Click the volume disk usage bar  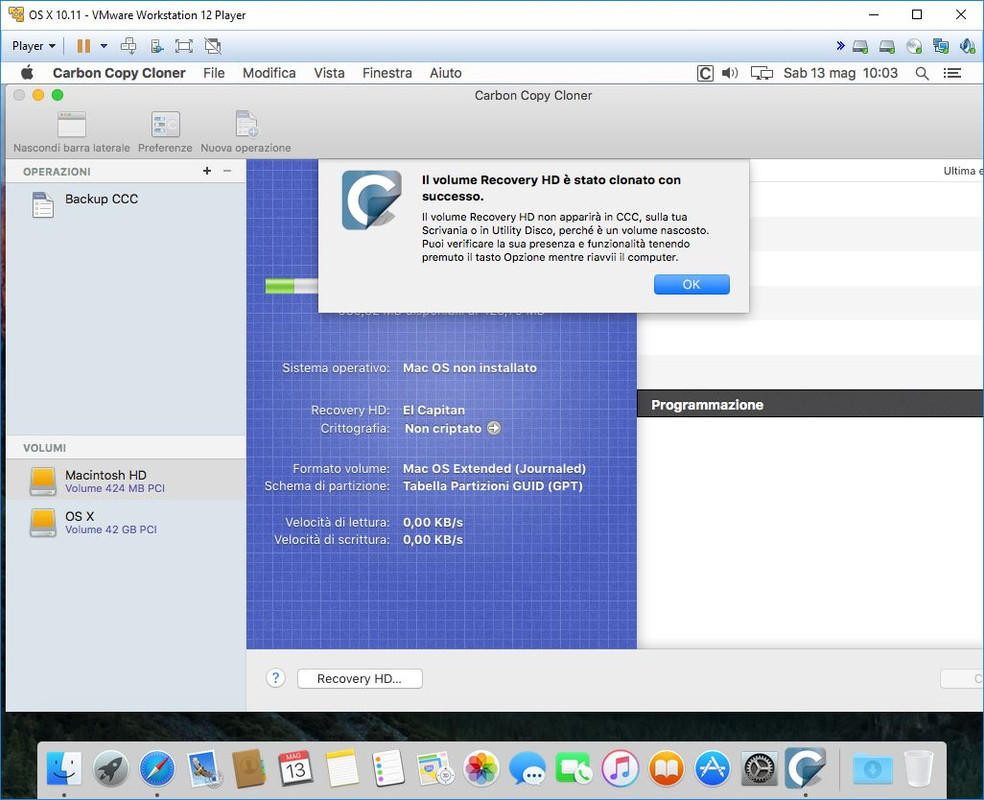[292, 286]
